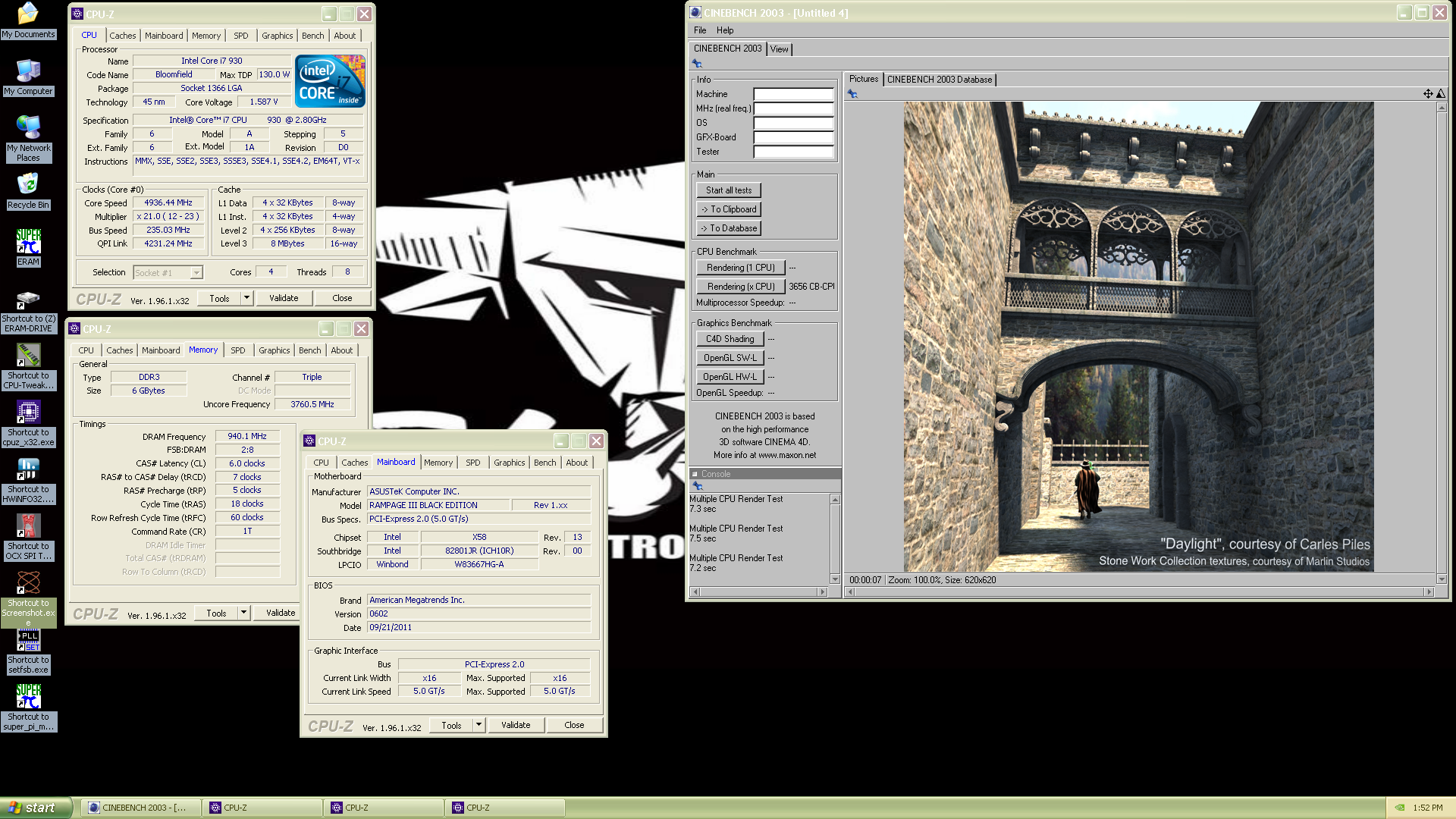
Task: Open My Network Places icon
Action: click(28, 139)
